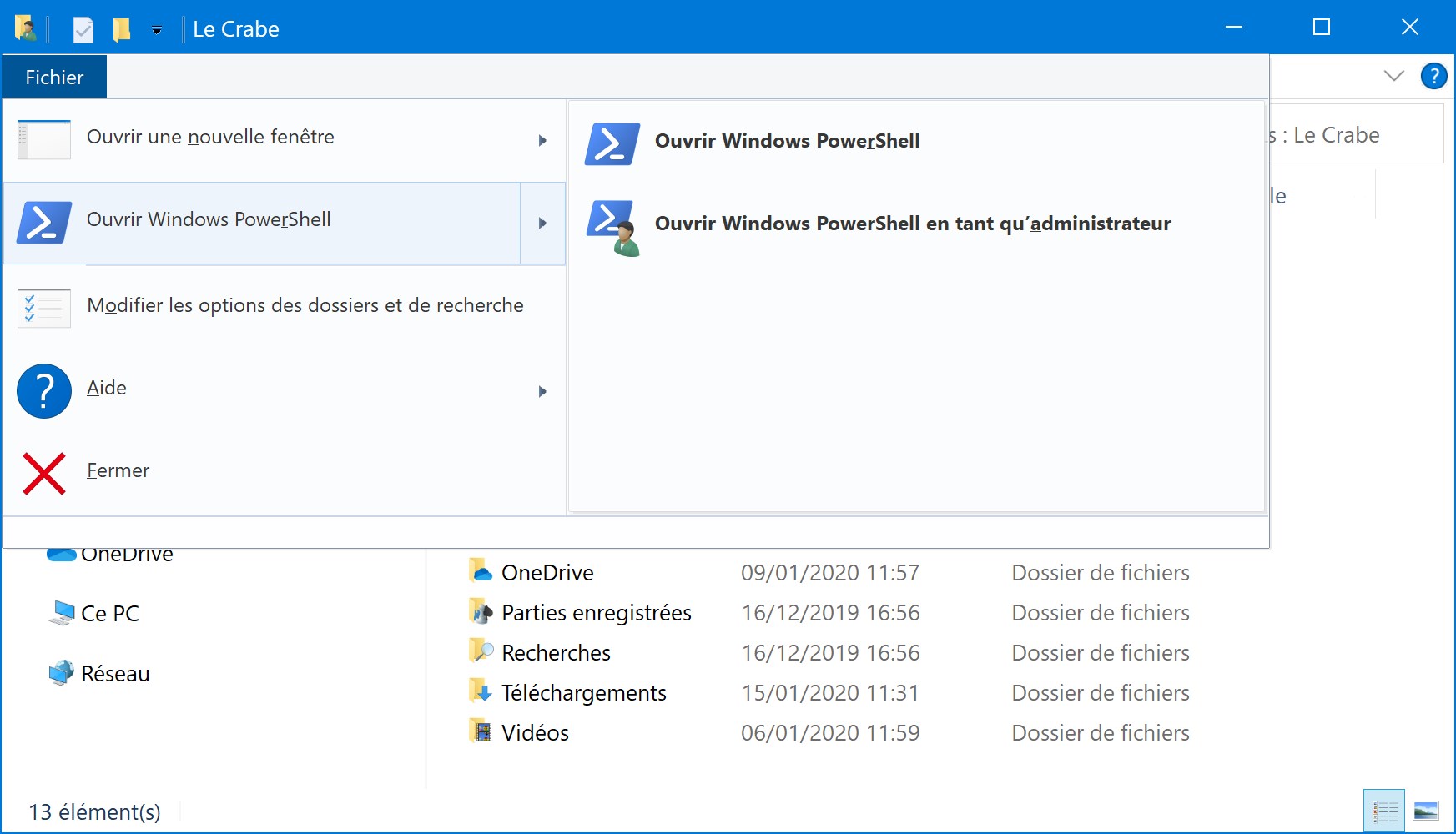Click the Parties enregistrées folder icon

click(481, 611)
